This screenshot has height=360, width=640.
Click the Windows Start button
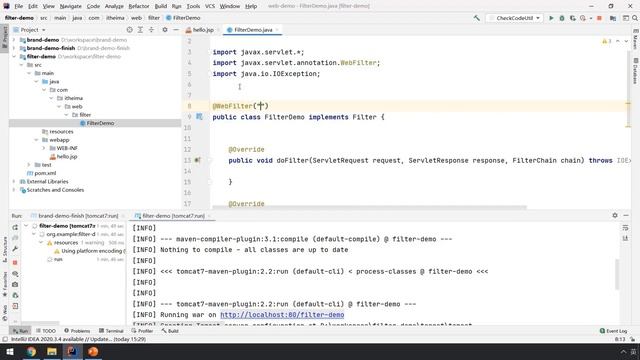[x=10, y=351]
